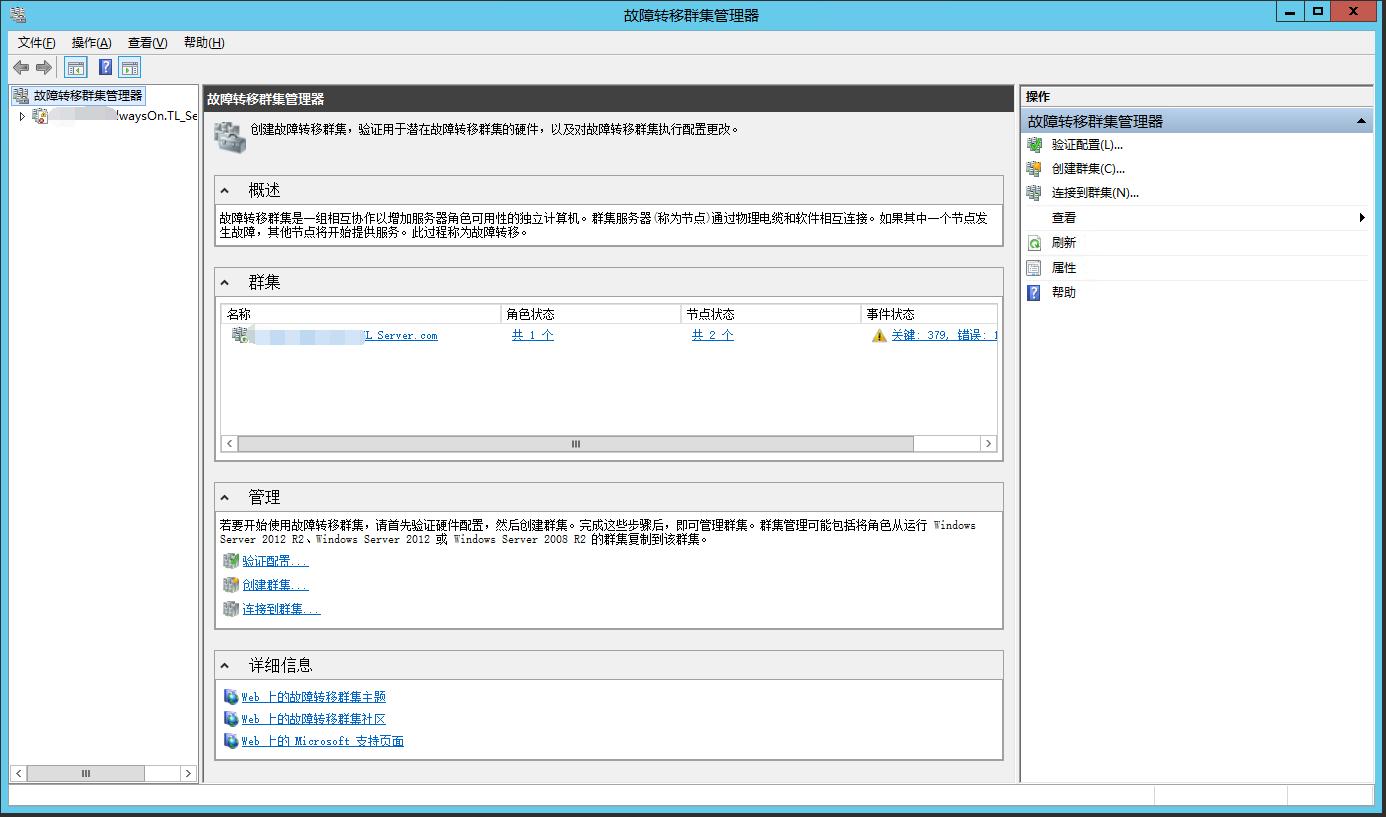Click the cluster node icon in tree
1386x817 pixels.
pos(40,116)
